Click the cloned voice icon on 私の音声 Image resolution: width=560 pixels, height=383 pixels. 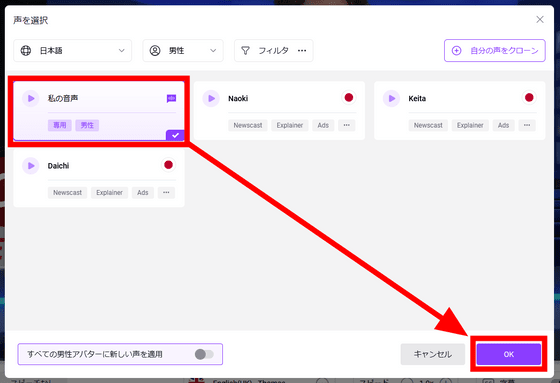point(171,98)
